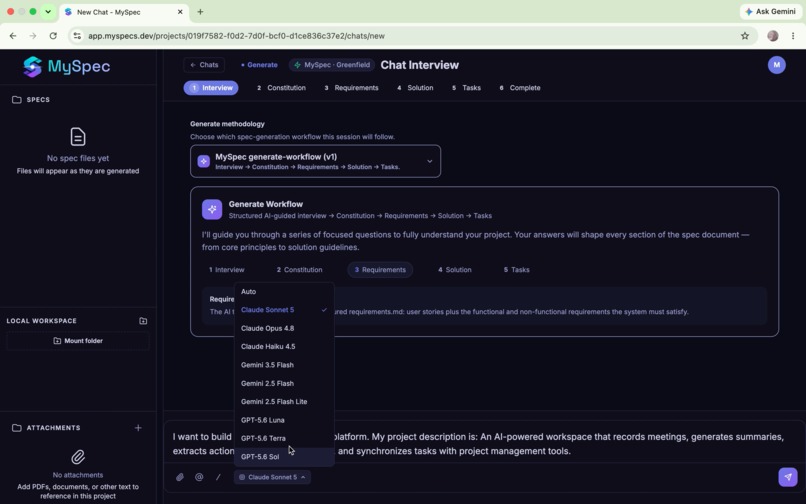Select 3 Requirements pill in workflow card

click(x=380, y=269)
